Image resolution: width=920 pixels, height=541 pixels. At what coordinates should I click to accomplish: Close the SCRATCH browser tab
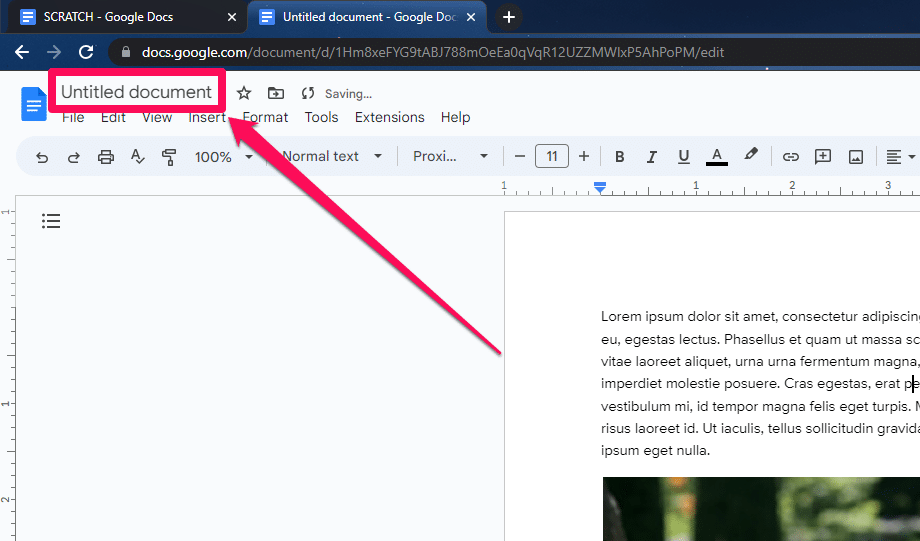[x=232, y=17]
